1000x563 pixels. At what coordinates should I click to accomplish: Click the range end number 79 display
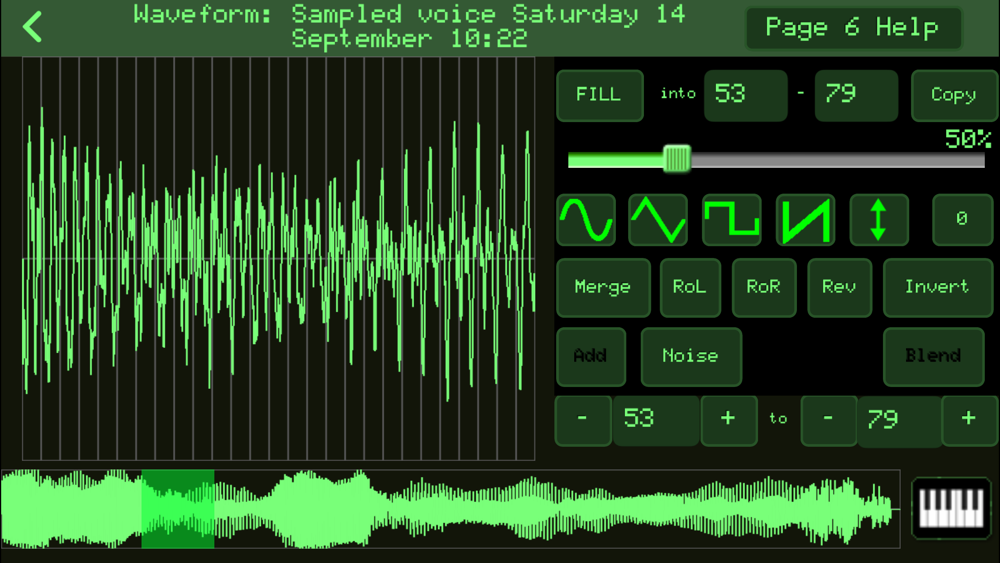[x=899, y=421]
